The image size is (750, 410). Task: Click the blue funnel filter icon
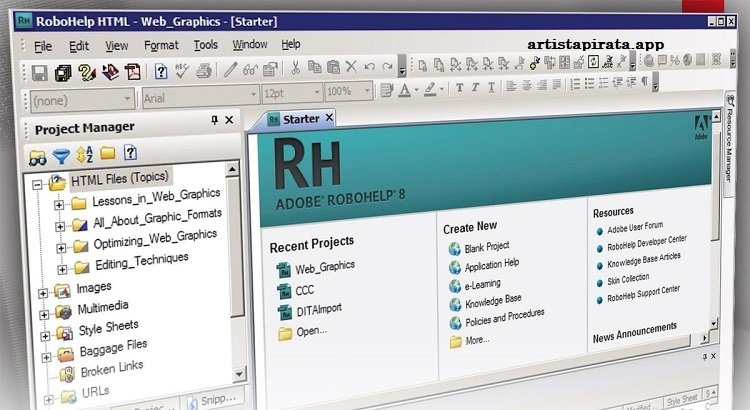[61, 156]
